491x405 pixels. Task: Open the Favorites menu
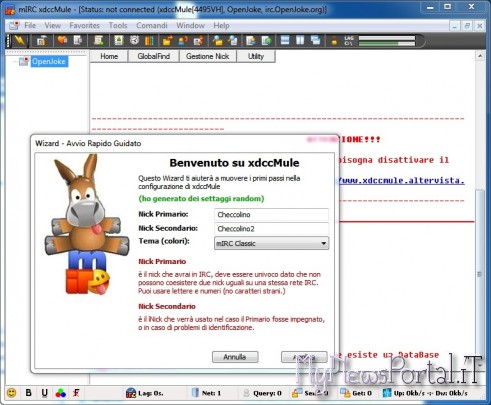click(x=84, y=26)
